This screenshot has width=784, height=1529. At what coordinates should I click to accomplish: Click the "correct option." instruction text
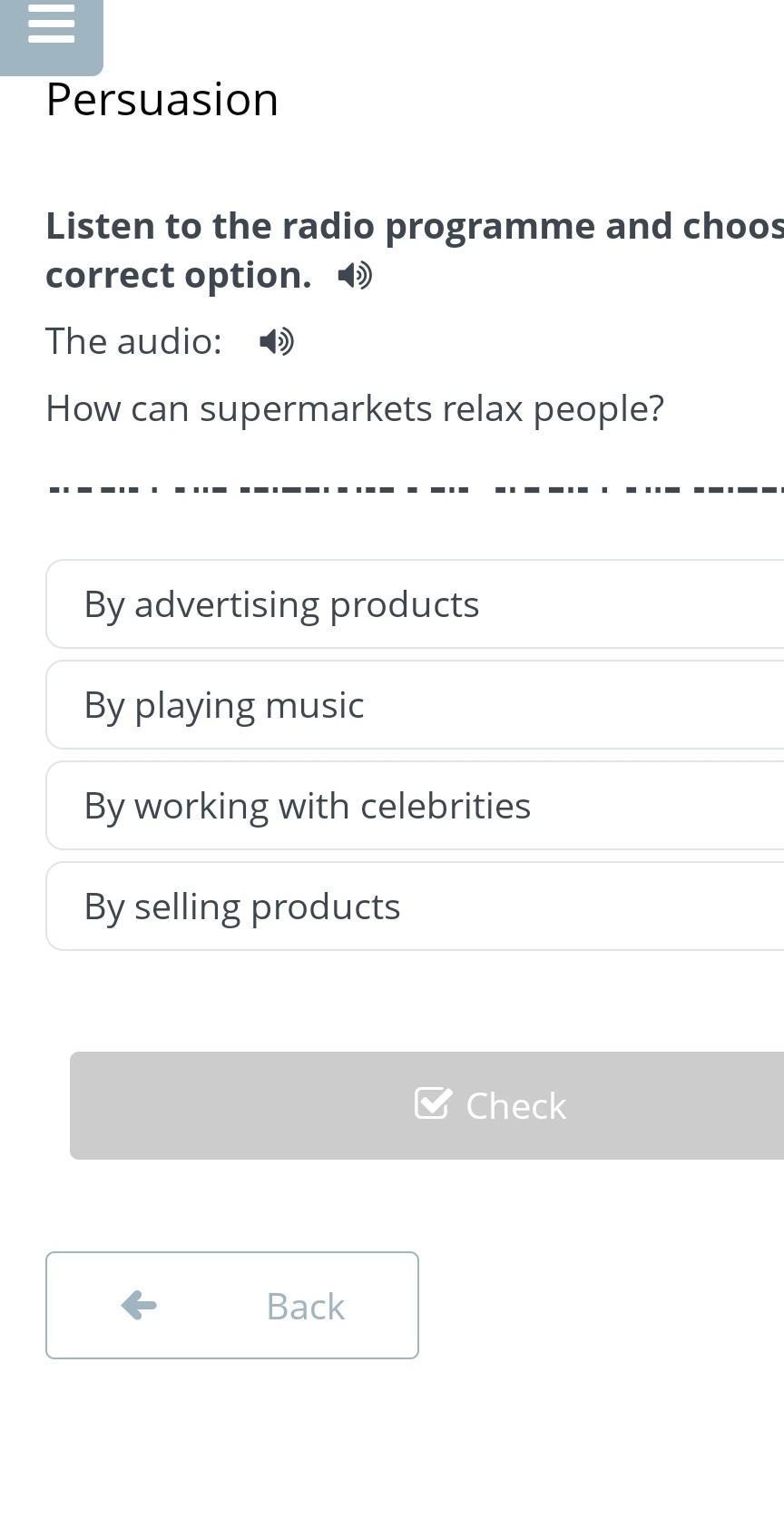pyautogui.click(x=178, y=275)
